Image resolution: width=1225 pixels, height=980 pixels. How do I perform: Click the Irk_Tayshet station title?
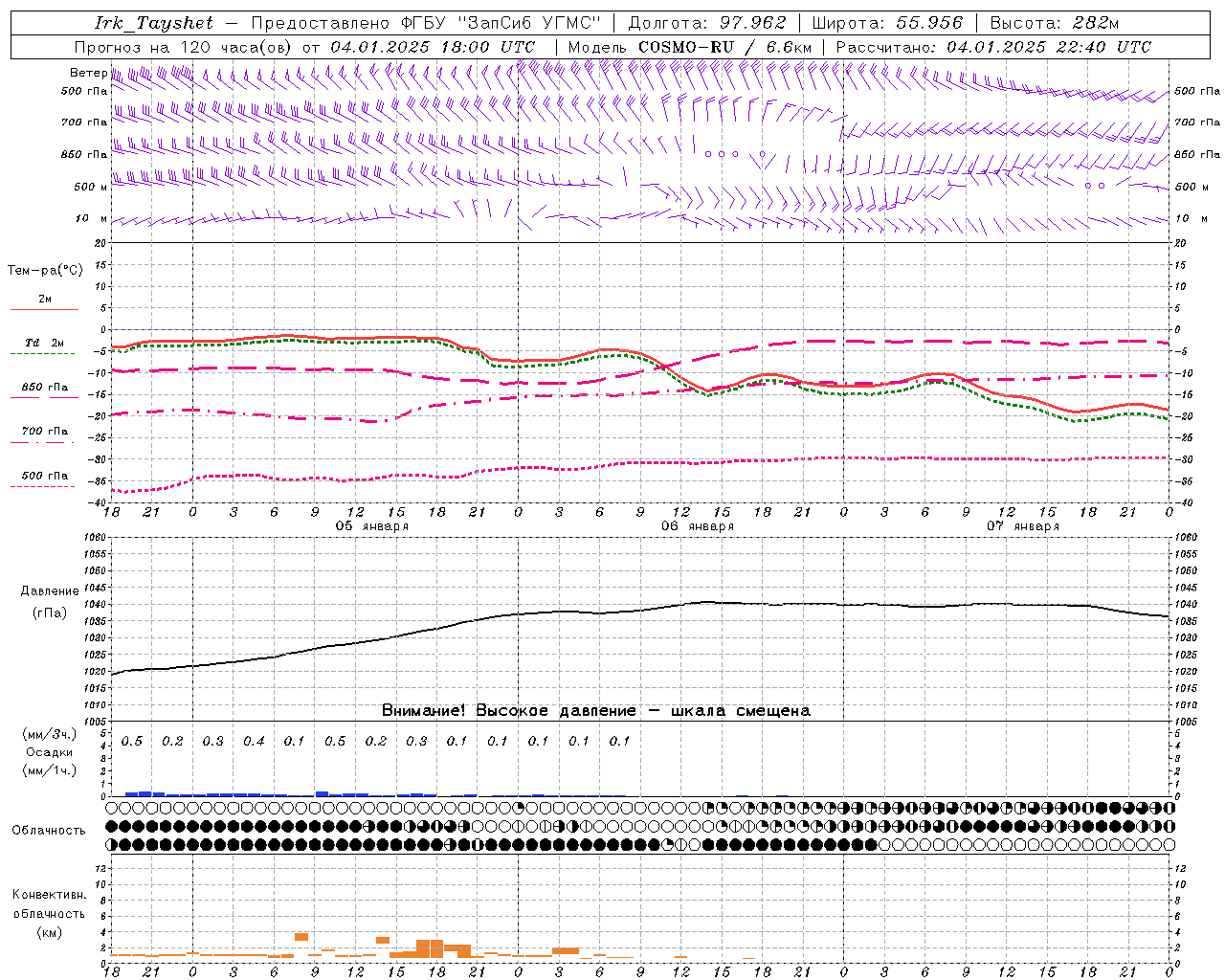point(154,23)
